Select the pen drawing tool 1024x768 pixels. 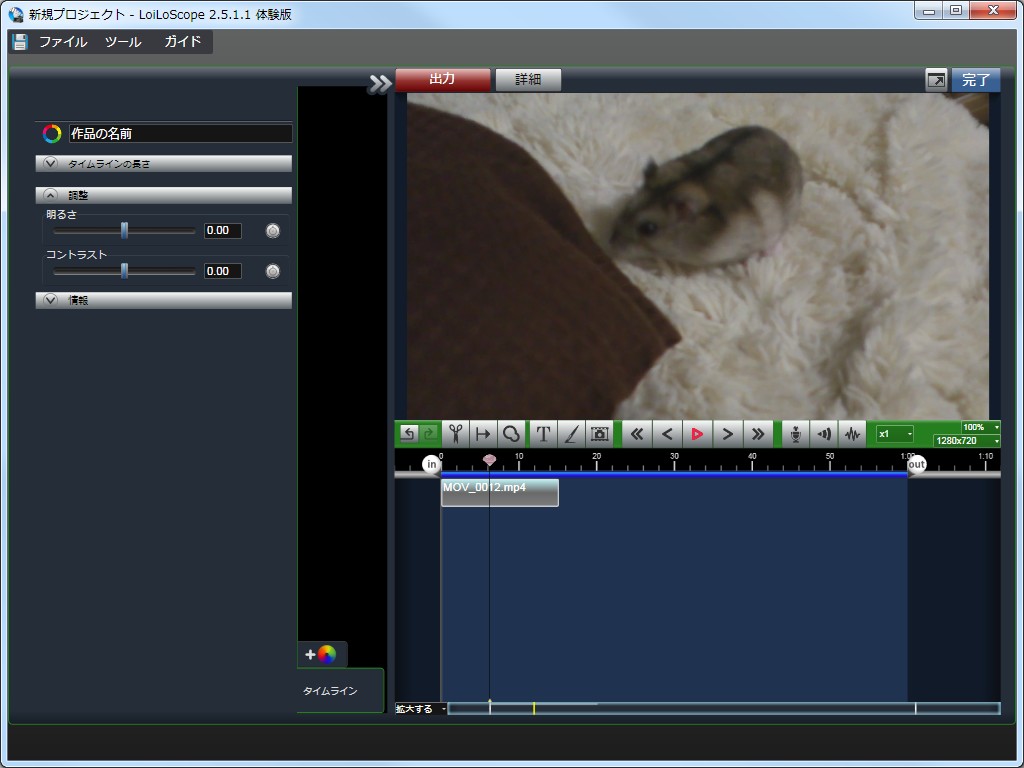(x=571, y=434)
